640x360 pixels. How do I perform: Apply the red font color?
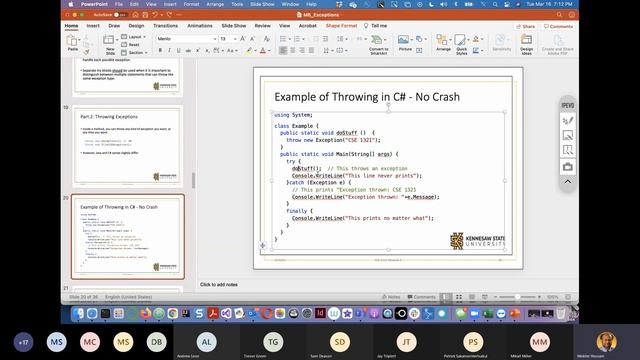pos(263,50)
